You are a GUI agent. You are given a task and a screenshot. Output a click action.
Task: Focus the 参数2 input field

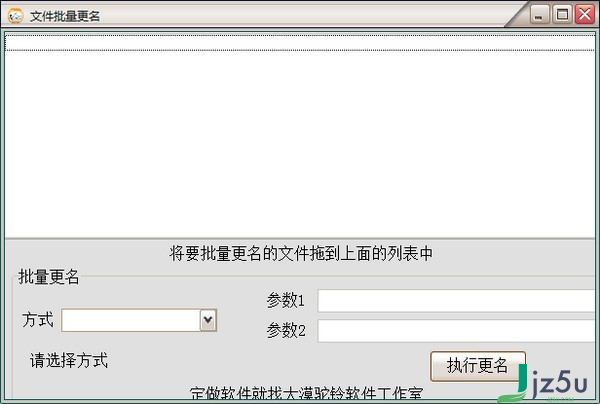point(456,331)
